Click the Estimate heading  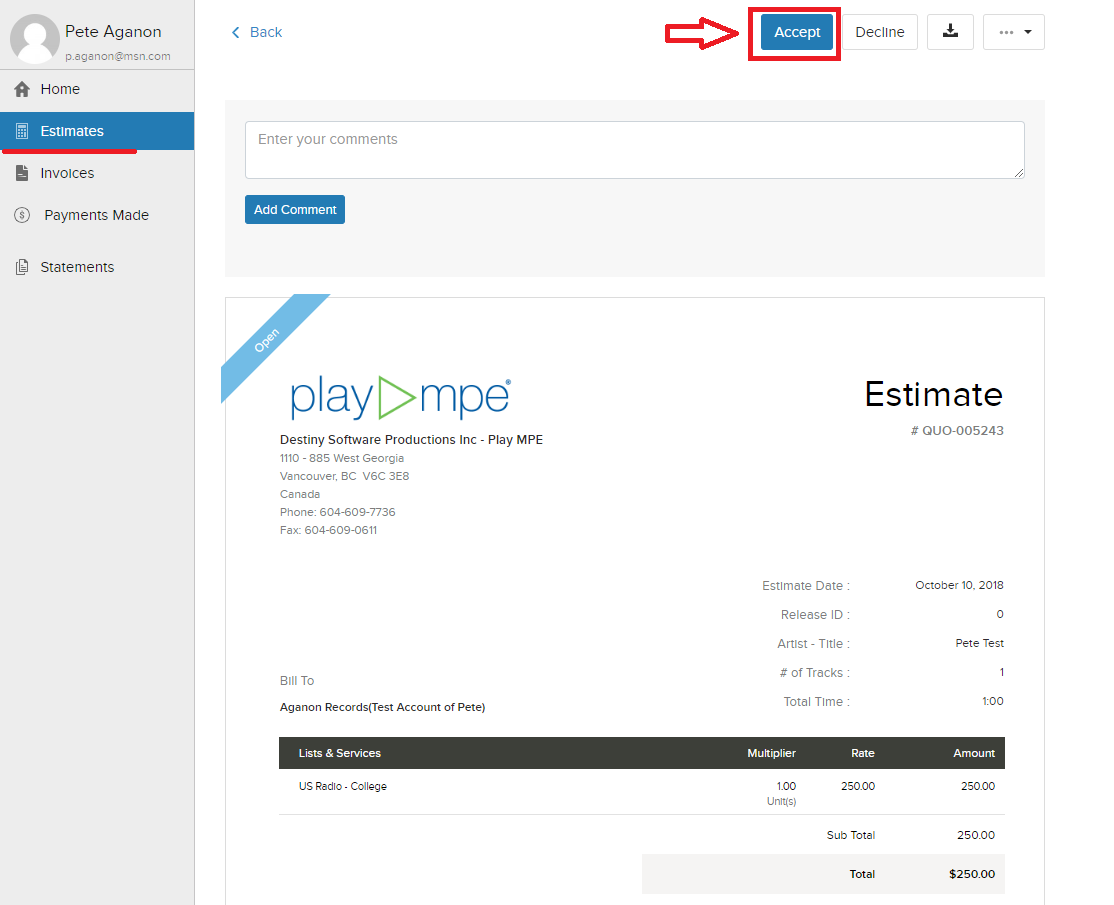pos(934,394)
